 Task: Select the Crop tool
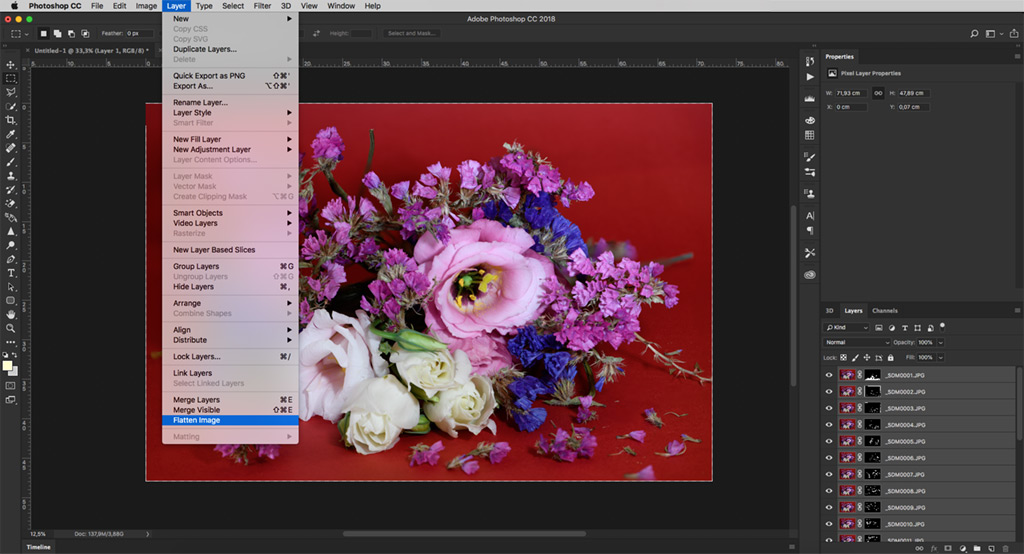point(11,120)
